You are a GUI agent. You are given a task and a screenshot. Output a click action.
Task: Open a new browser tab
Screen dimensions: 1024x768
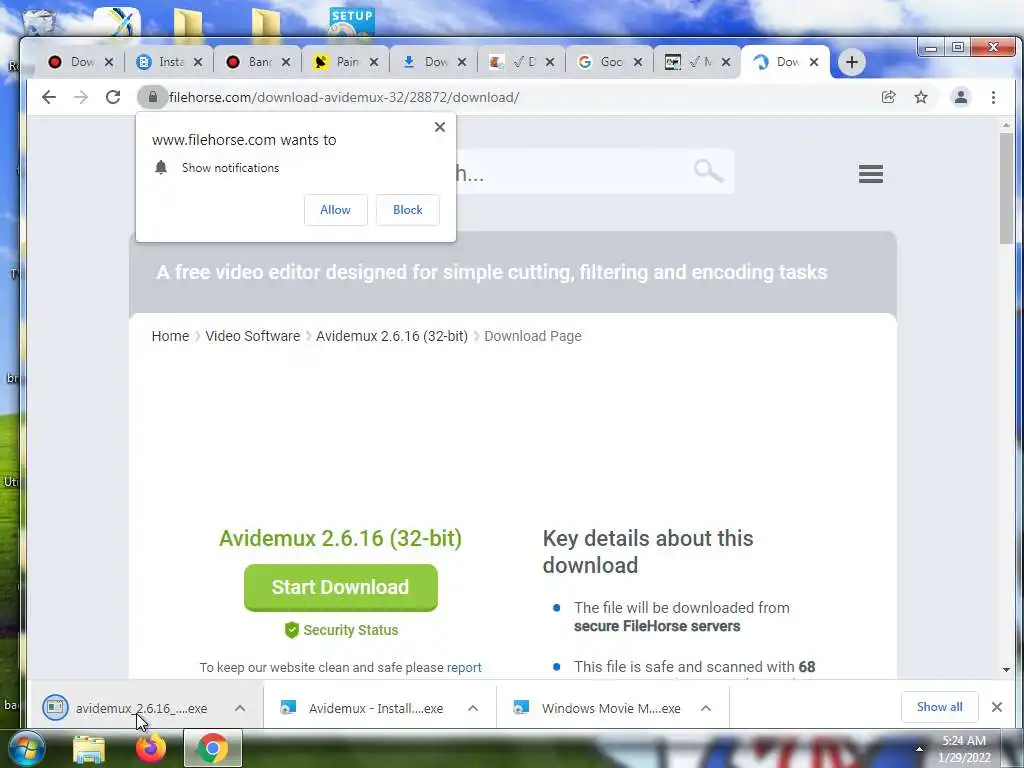pyautogui.click(x=852, y=62)
